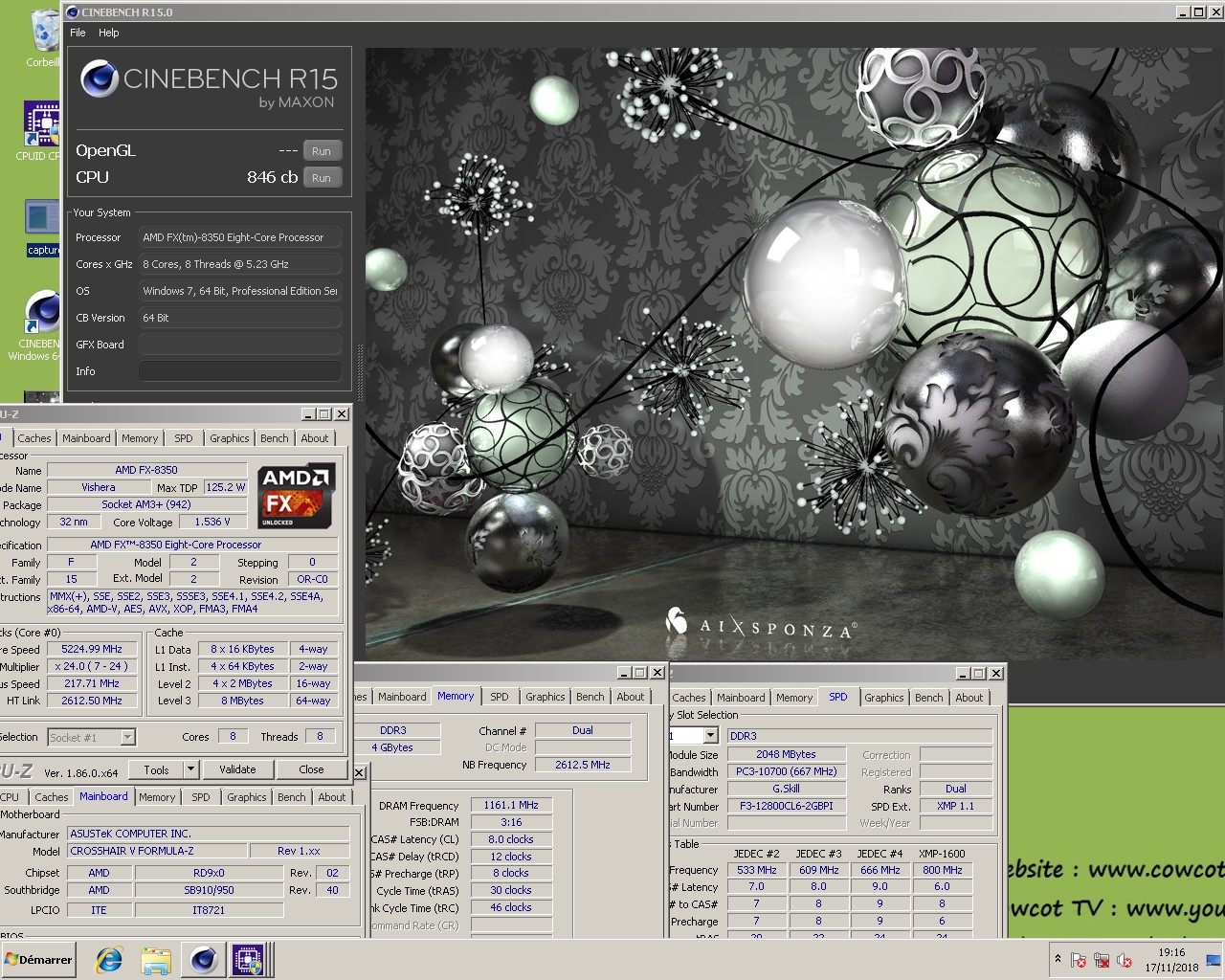
Task: Select the highlighted SPD tab in the CPU-Z SPD window
Action: 838,697
